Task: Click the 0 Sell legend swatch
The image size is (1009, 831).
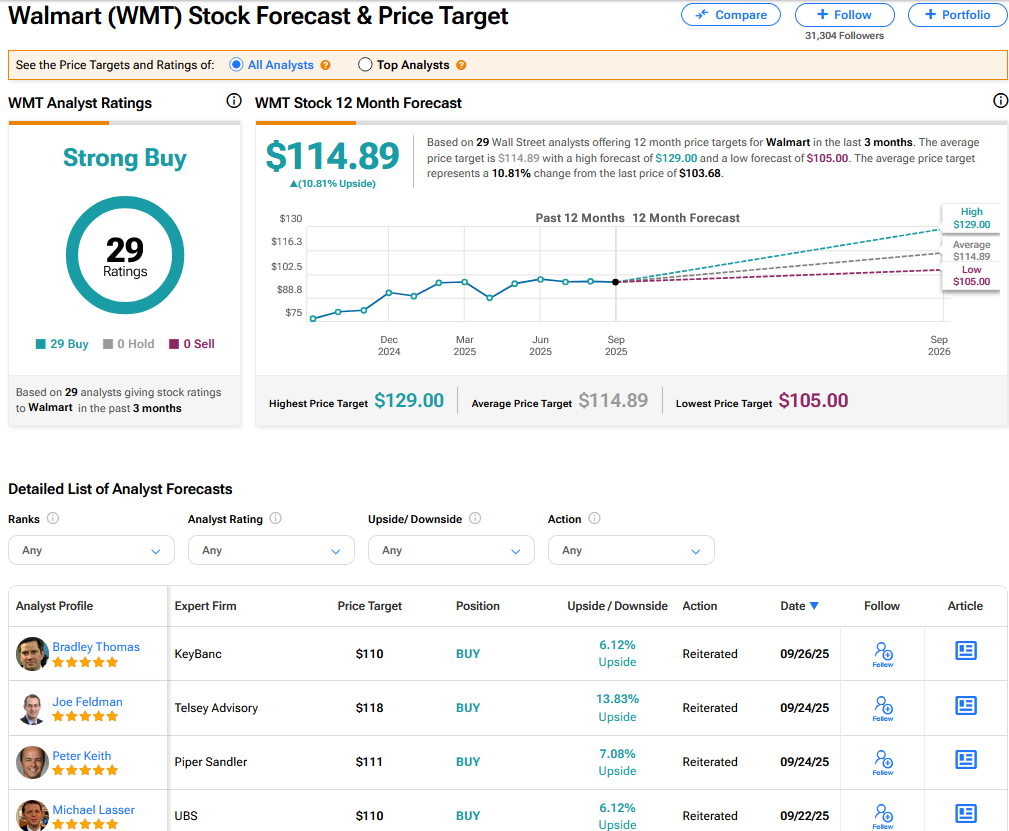Action: (x=174, y=344)
